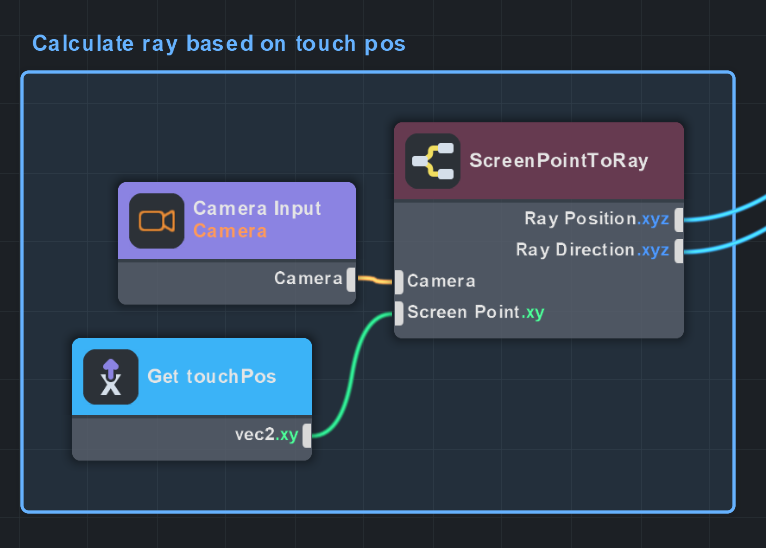Screen dimensions: 766x548
Task: Select the Camera Input node title
Action: point(257,209)
